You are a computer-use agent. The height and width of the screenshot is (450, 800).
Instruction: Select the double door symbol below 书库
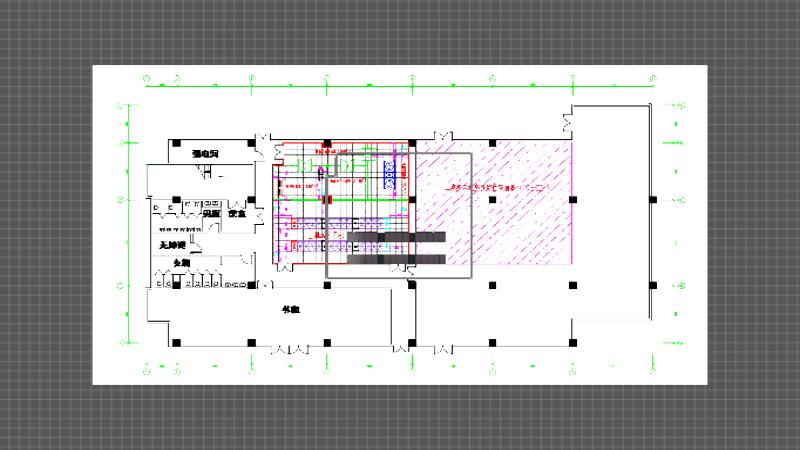(291, 349)
